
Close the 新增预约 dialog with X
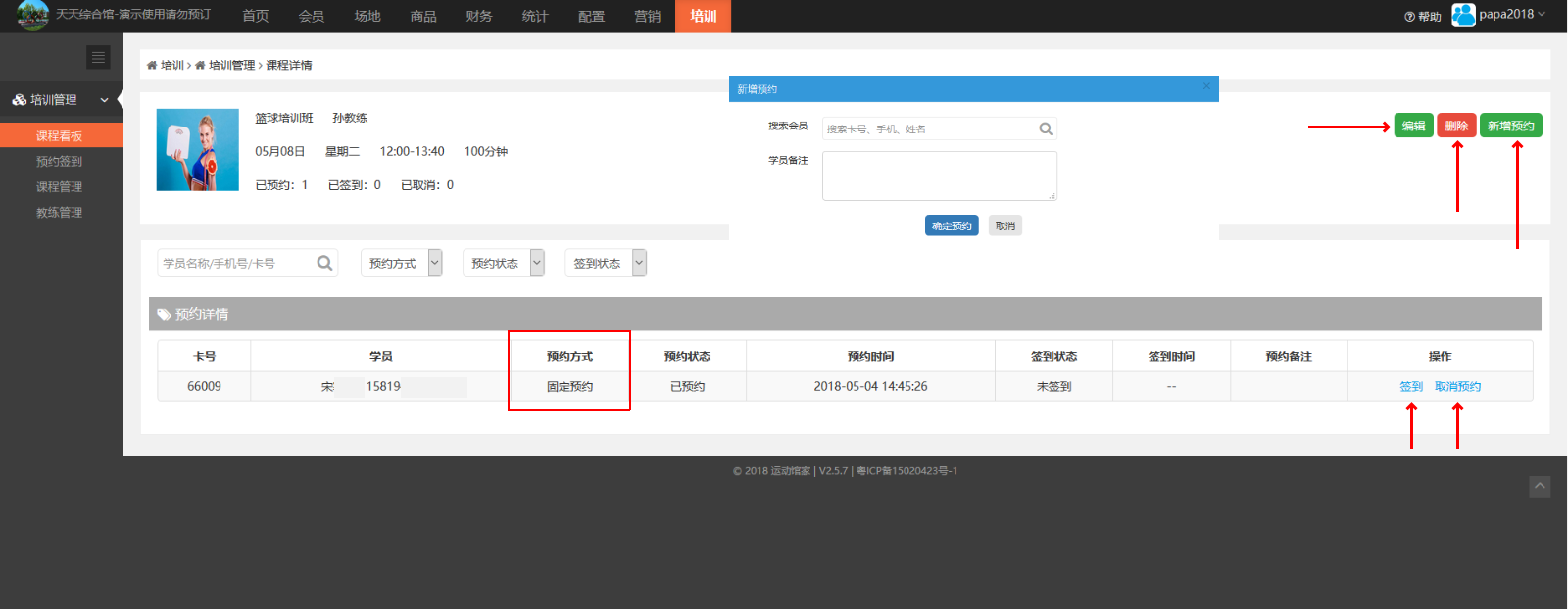point(1206,86)
